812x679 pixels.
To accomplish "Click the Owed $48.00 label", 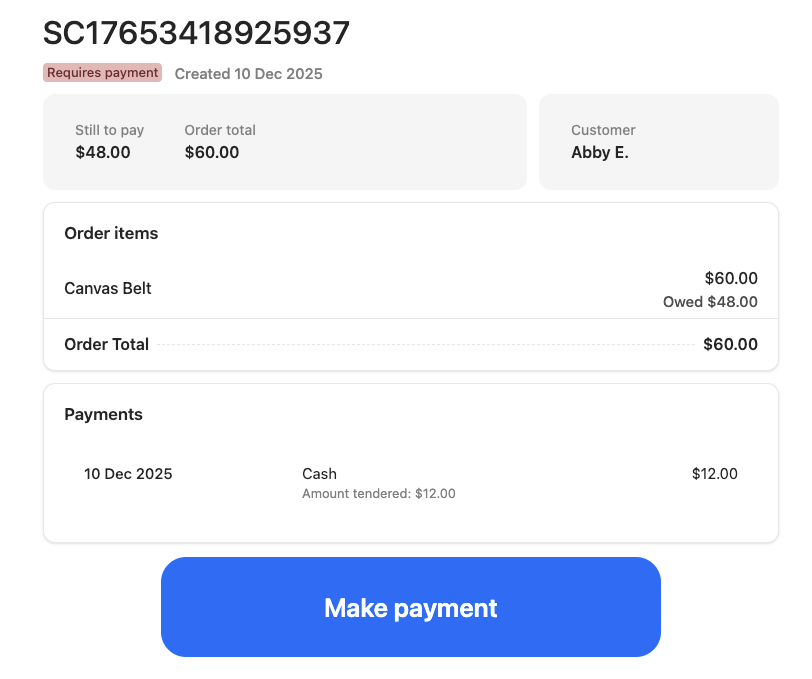I will (710, 302).
